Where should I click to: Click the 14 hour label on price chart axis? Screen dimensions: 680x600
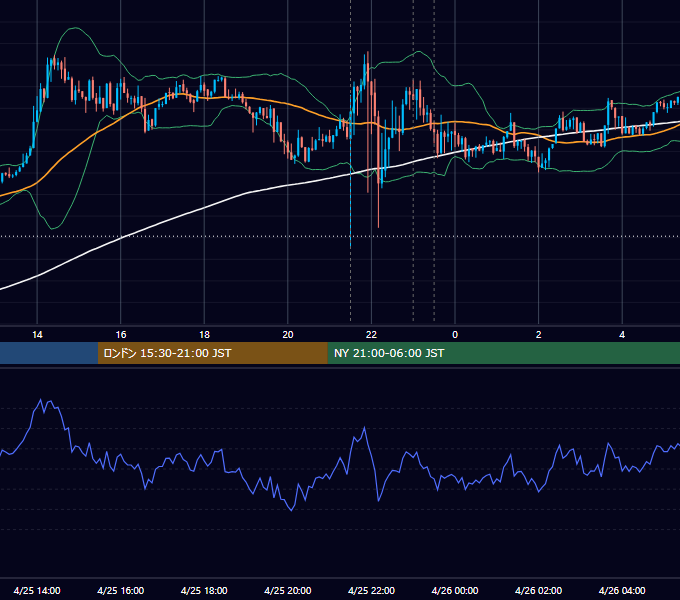click(x=37, y=335)
